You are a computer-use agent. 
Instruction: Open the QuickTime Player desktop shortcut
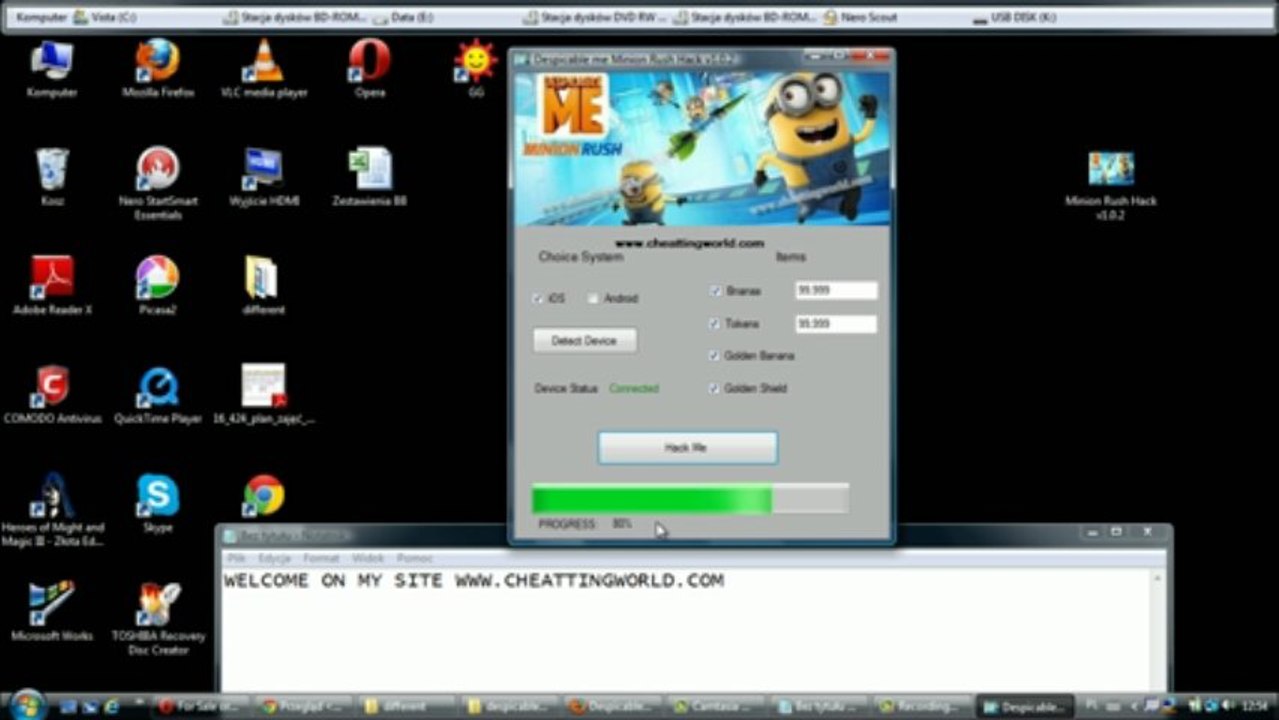click(158, 395)
